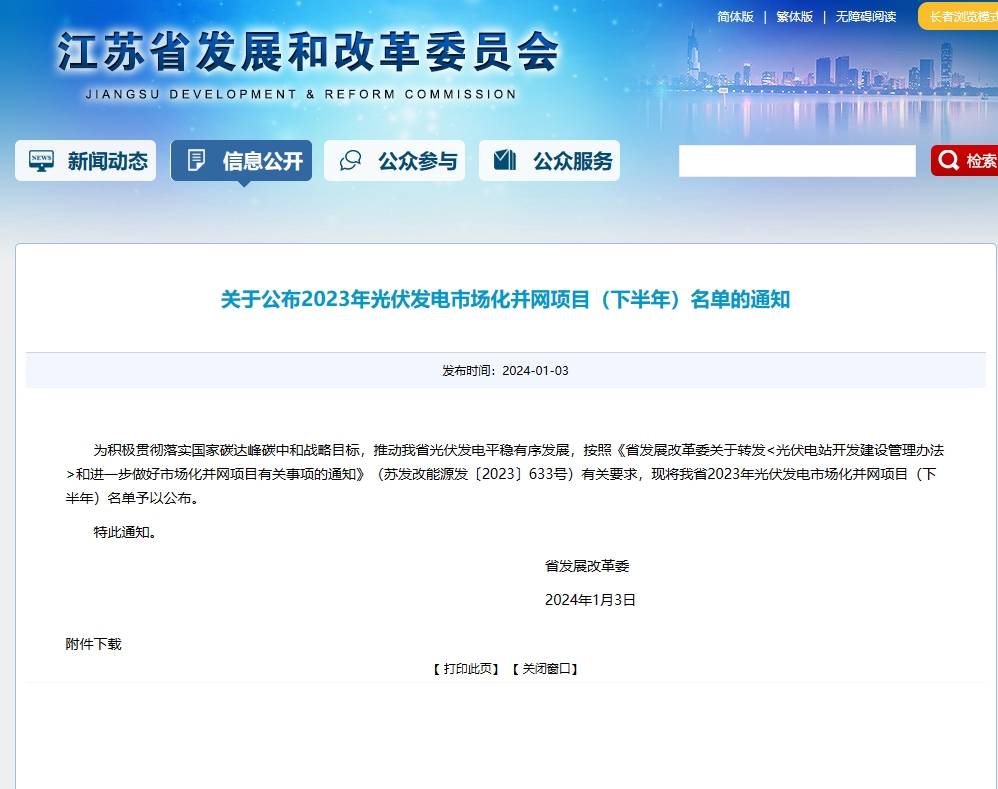Screen dimensions: 998x789
Task: Click the document icon beside 信息公开
Action: (x=197, y=161)
